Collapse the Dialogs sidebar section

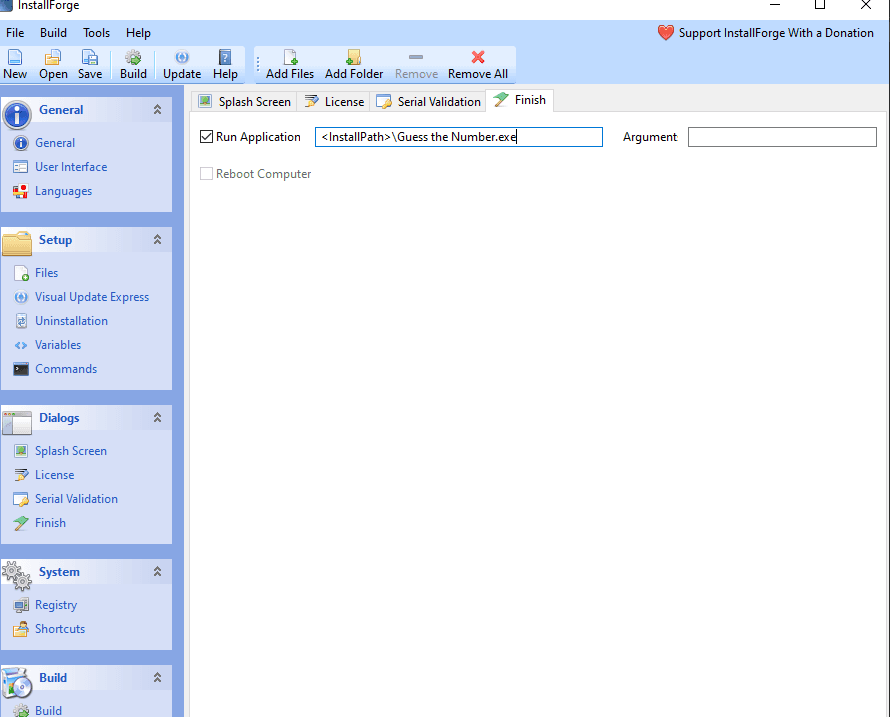(157, 418)
